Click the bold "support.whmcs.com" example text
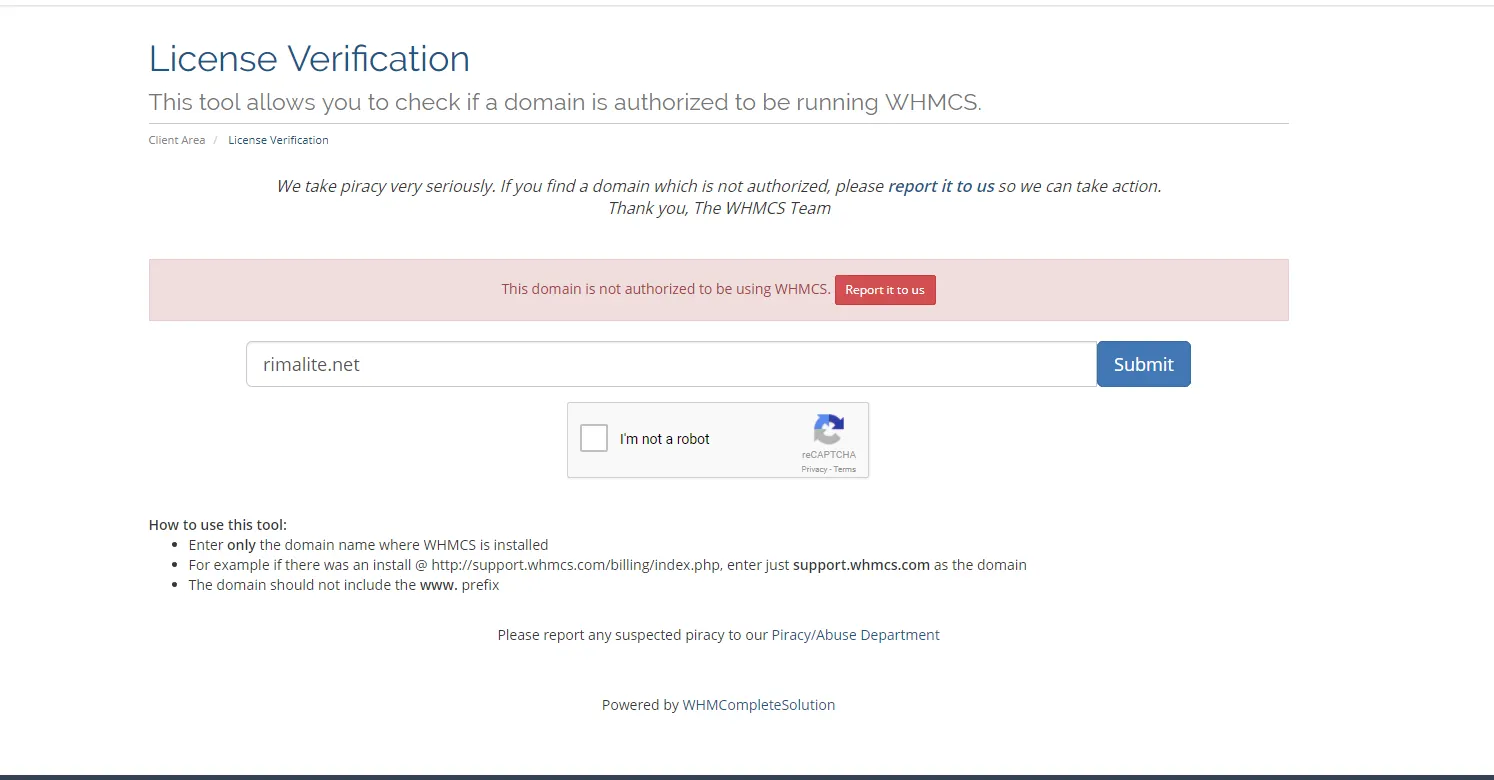The width and height of the screenshot is (1494, 780). click(x=862, y=565)
